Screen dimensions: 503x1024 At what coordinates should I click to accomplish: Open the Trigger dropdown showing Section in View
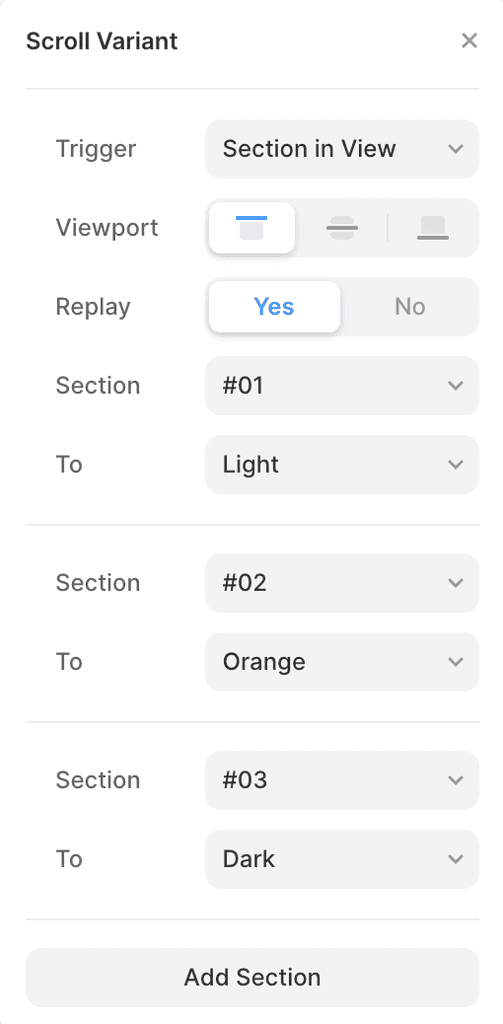342,149
